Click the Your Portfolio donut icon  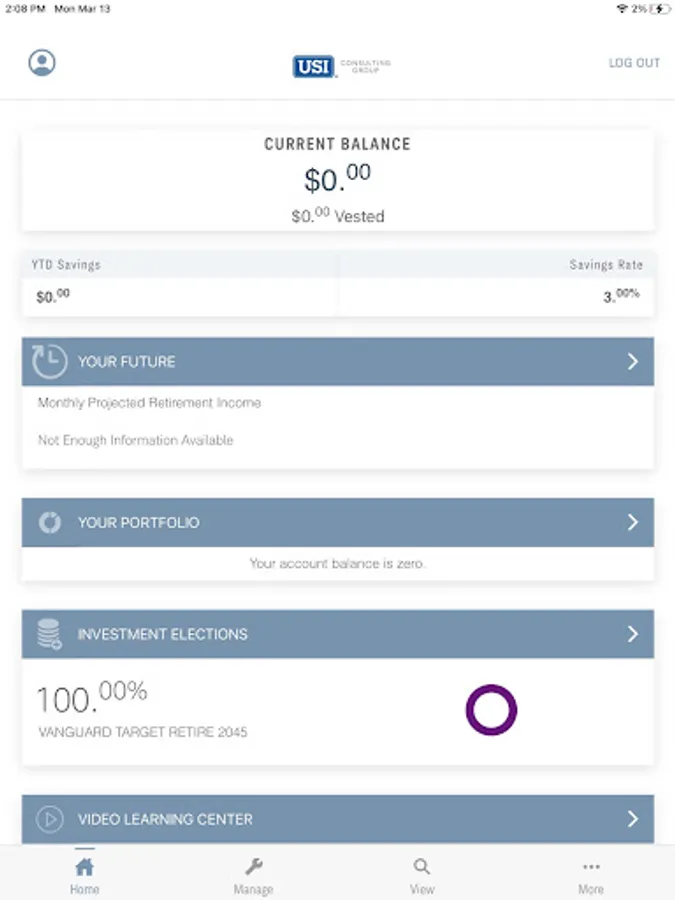(49, 523)
